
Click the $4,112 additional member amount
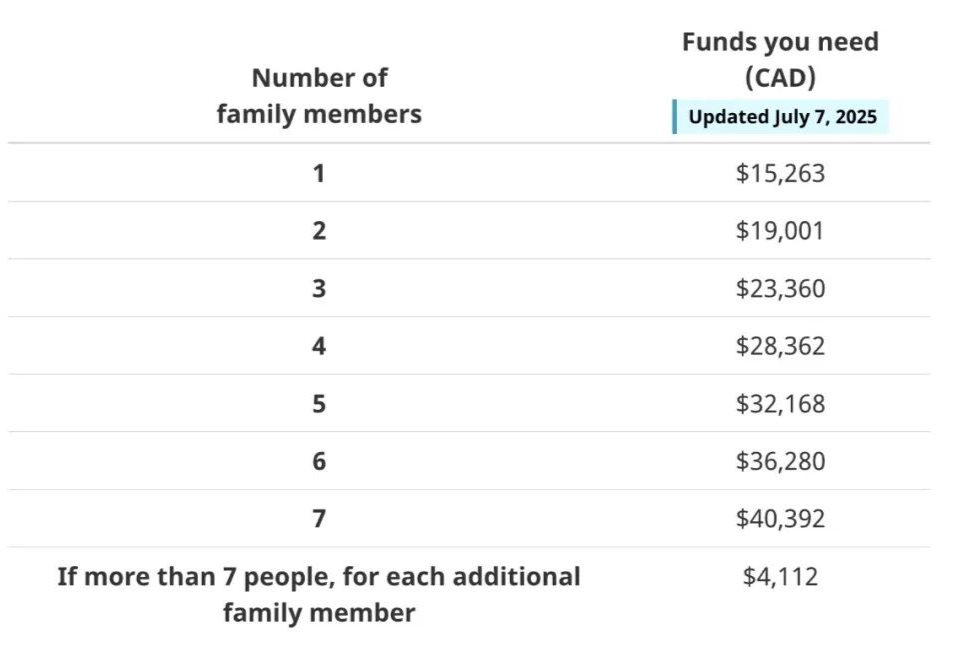[780, 576]
